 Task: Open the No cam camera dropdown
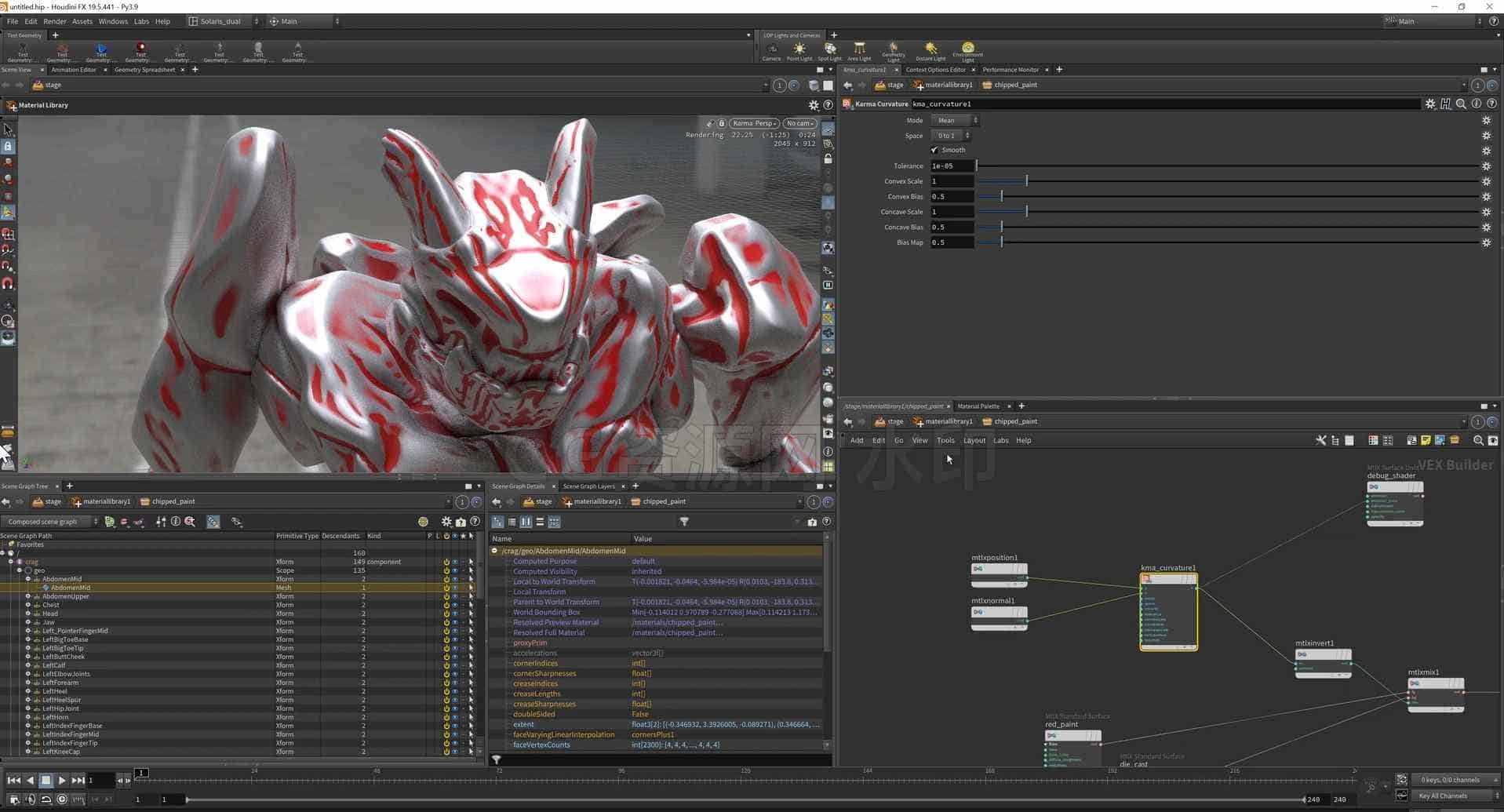[x=799, y=123]
